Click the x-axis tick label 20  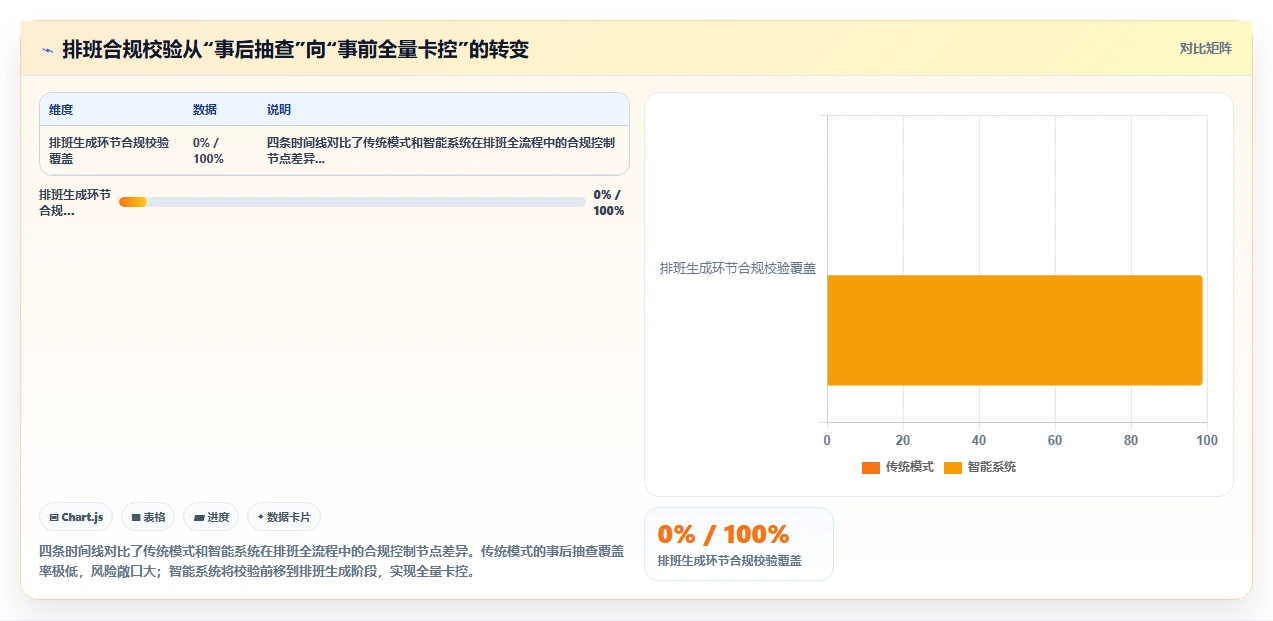coord(903,440)
